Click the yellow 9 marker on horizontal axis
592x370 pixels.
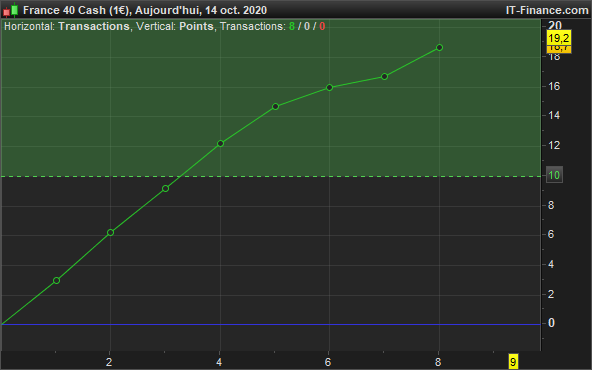coord(513,362)
